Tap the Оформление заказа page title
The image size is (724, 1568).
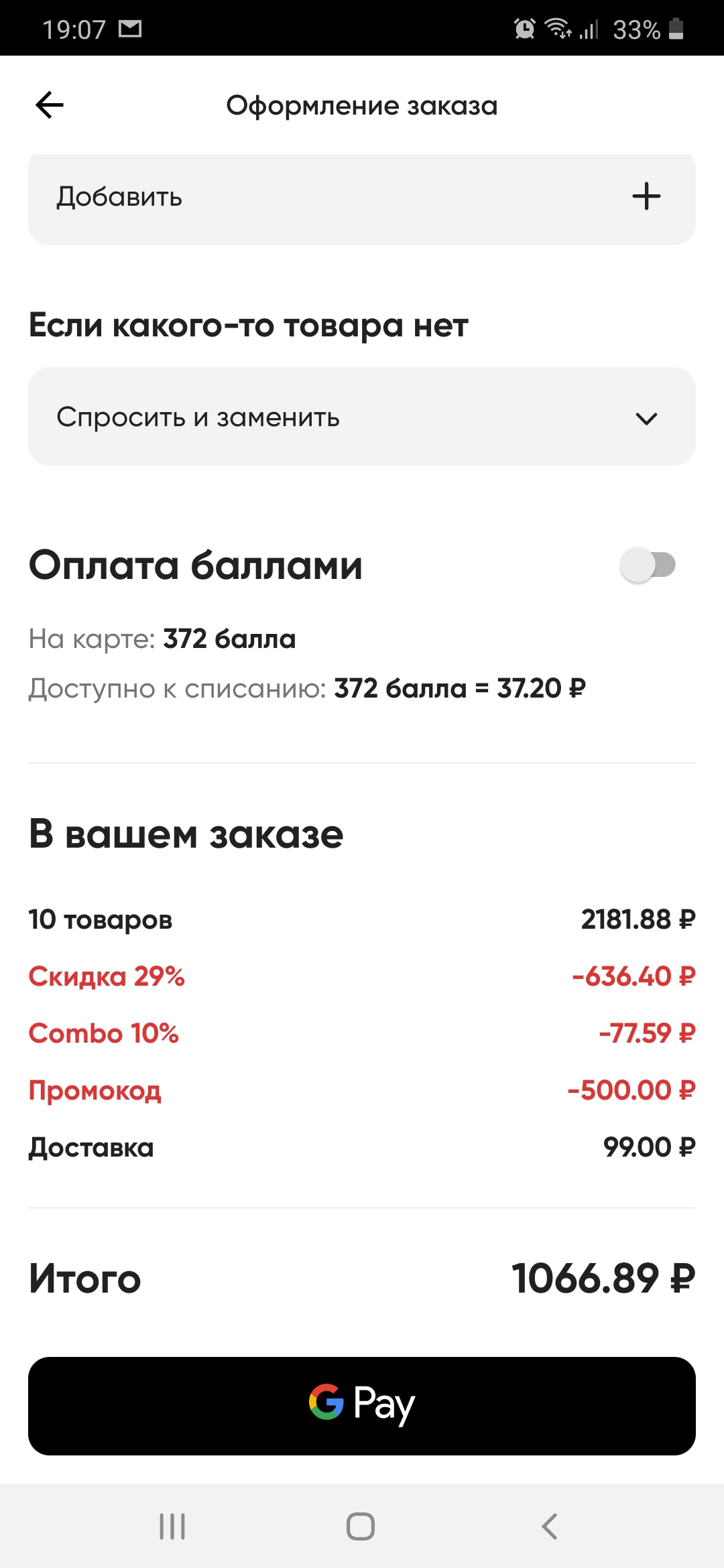362,106
